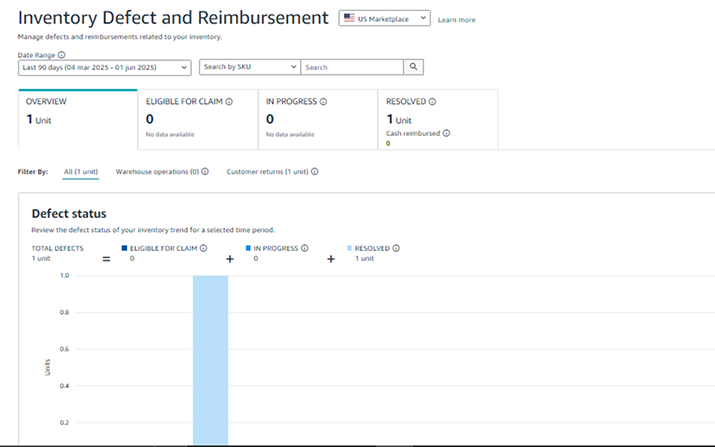Click the Cash reimbursed label

(413, 133)
